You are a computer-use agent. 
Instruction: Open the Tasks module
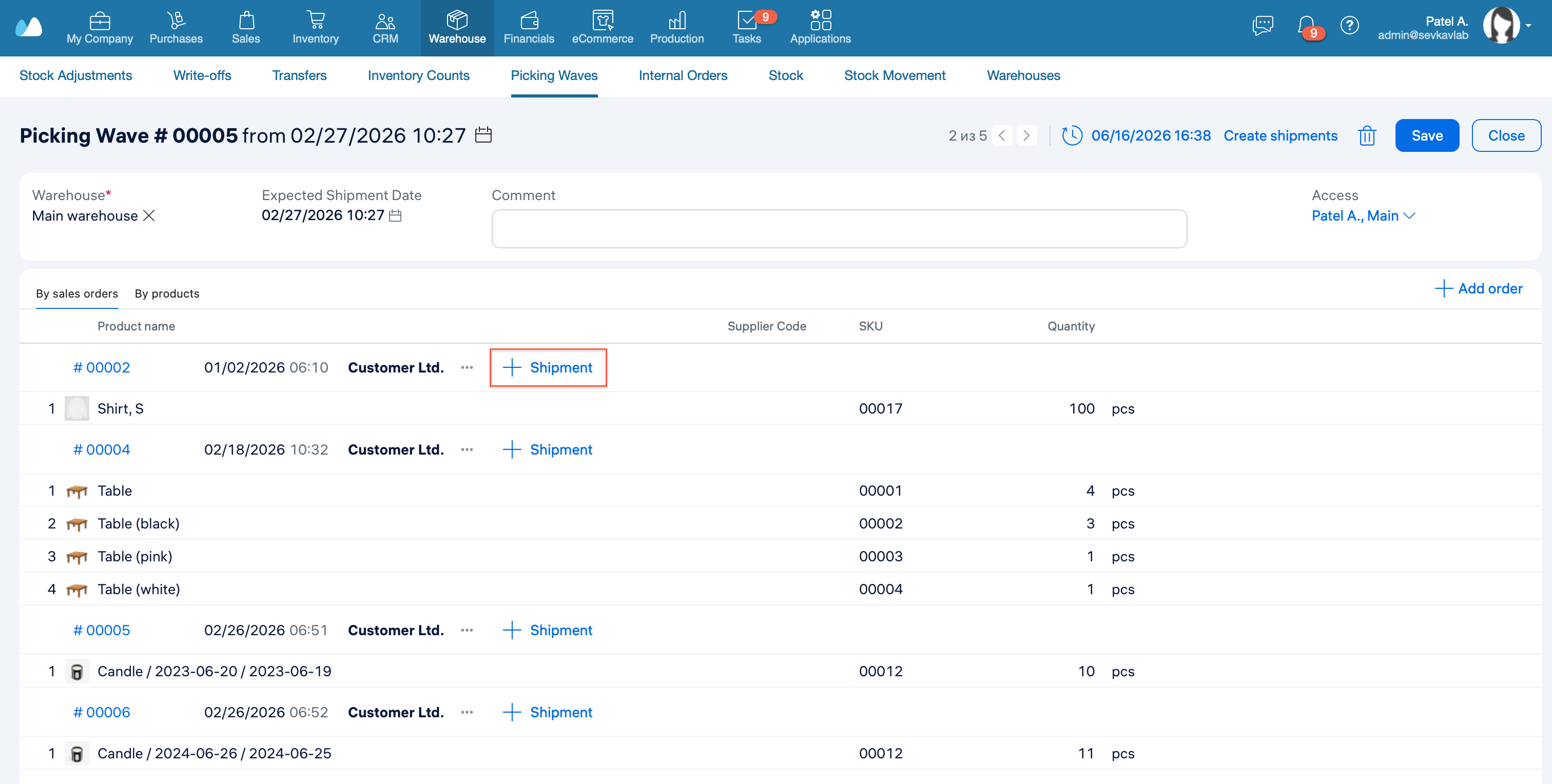746,28
